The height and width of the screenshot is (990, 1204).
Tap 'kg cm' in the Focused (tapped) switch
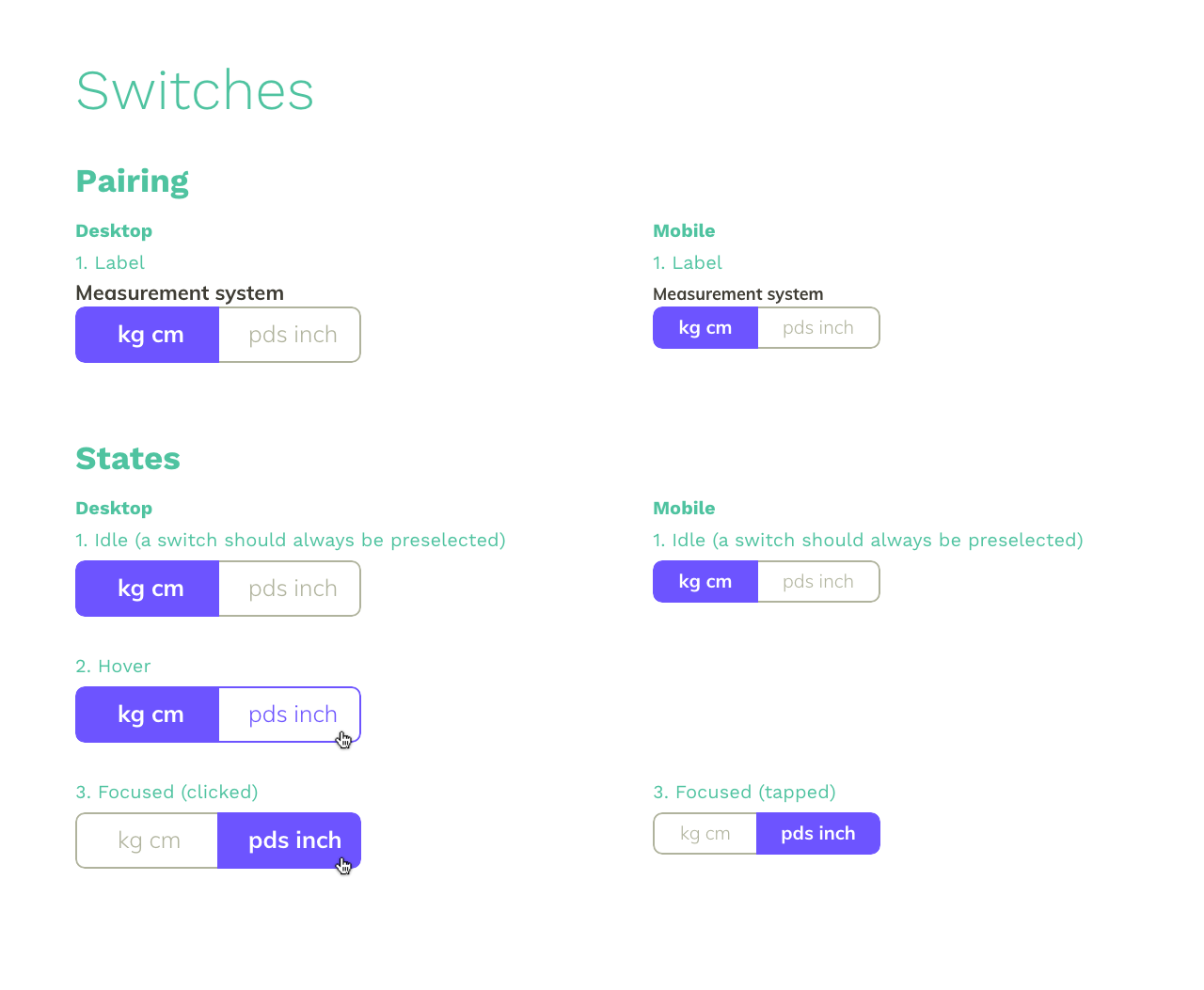pos(705,834)
